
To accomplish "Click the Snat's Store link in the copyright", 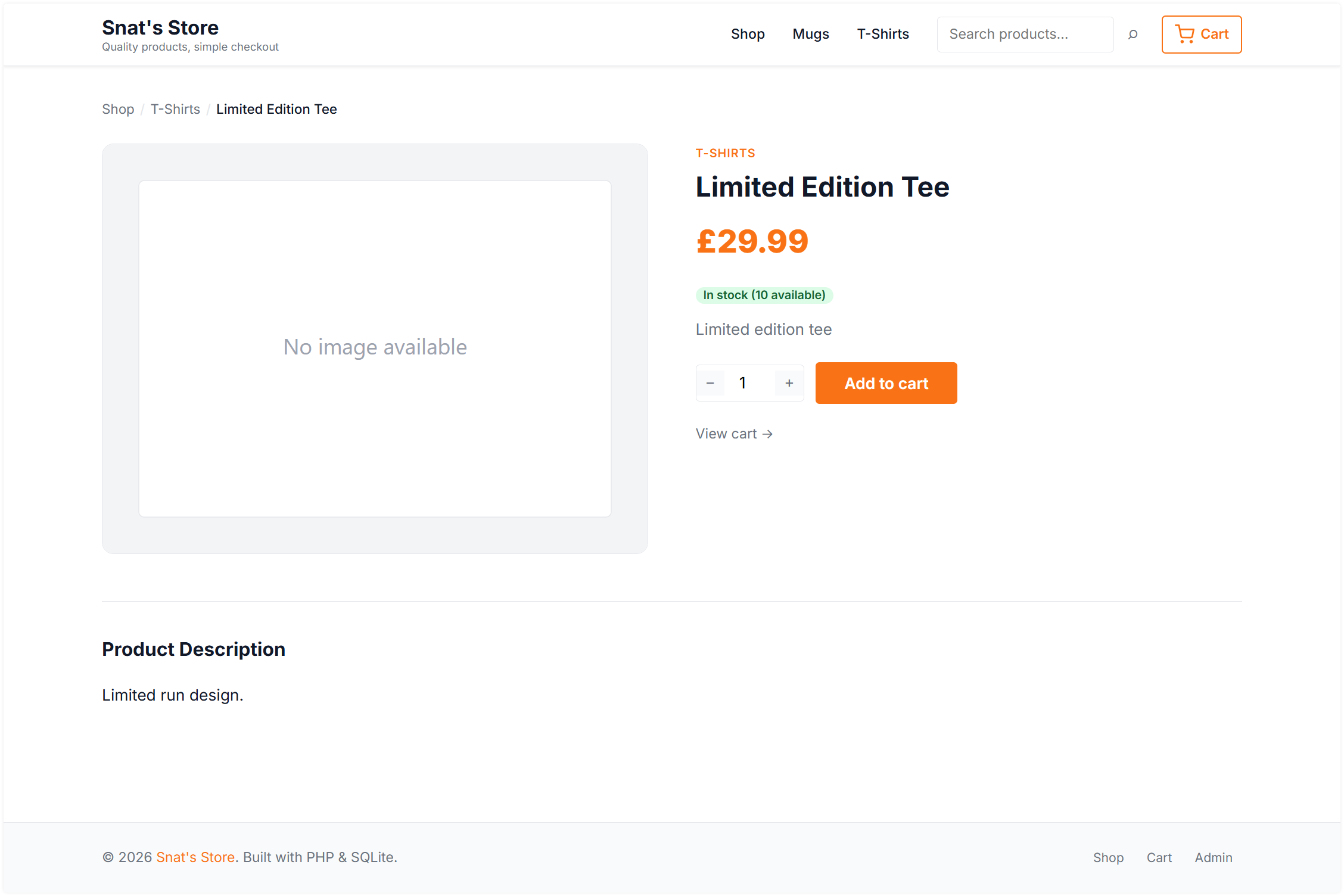I will [195, 857].
